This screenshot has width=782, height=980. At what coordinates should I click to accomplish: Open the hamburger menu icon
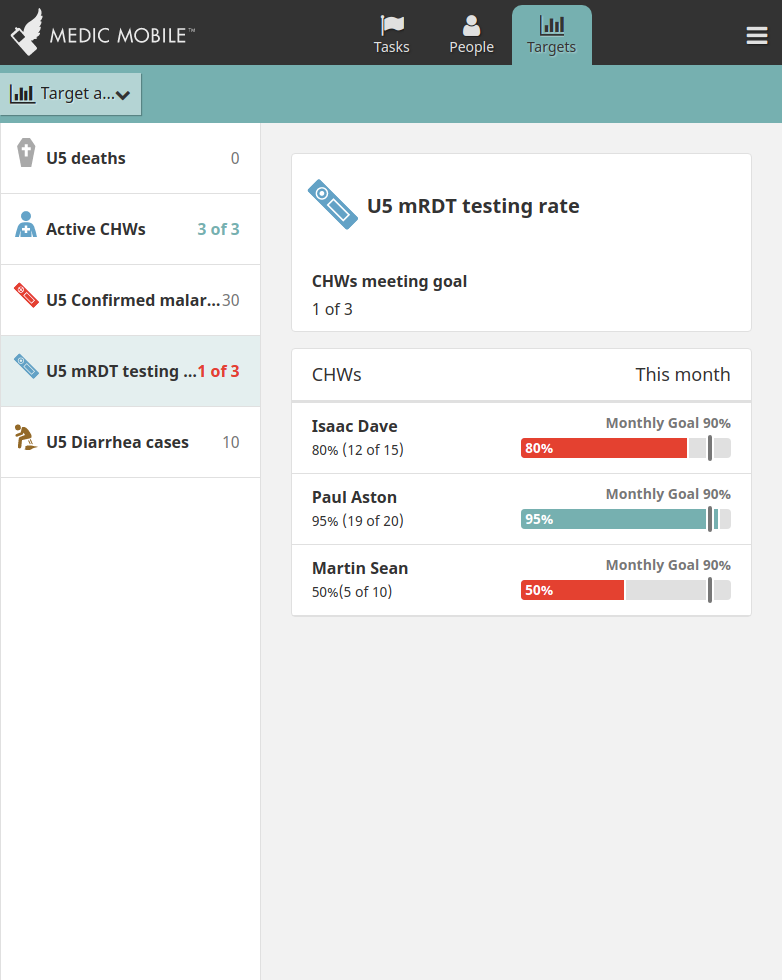tap(756, 36)
